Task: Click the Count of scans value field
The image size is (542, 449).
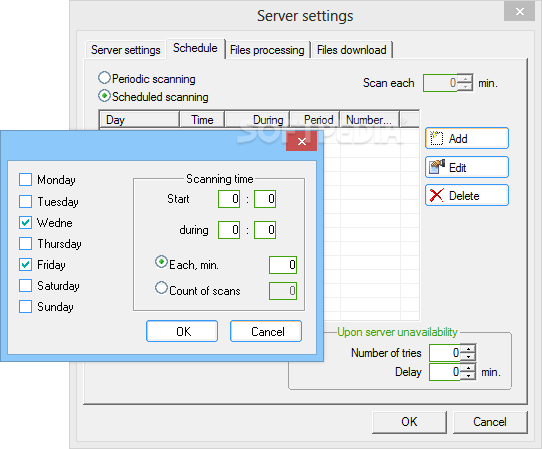Action: (x=283, y=291)
